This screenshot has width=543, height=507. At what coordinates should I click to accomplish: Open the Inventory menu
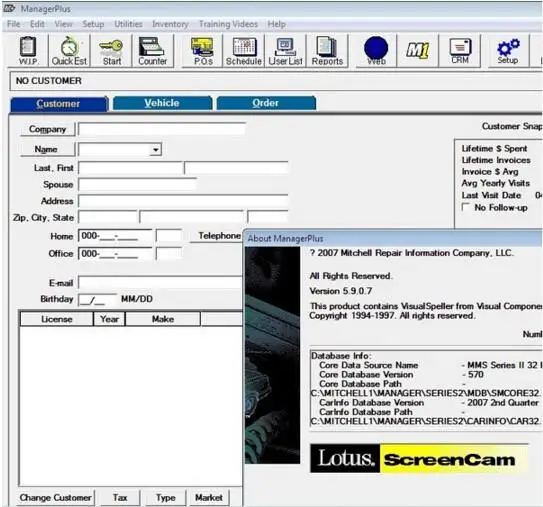tap(170, 24)
